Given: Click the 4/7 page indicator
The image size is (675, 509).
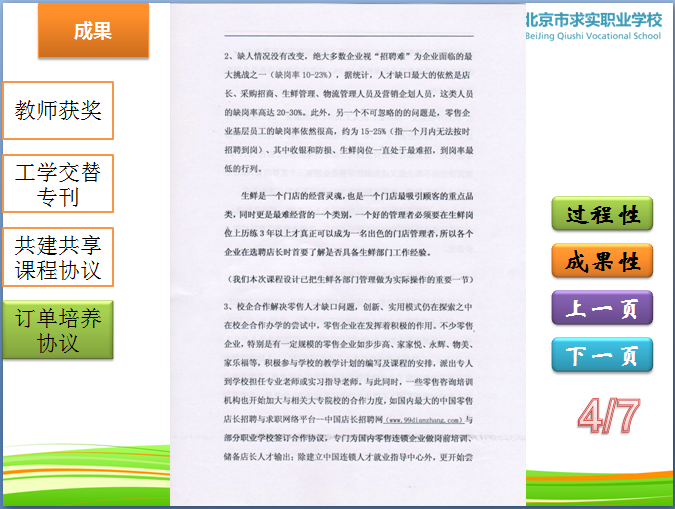Looking at the screenshot, I should click(x=609, y=415).
